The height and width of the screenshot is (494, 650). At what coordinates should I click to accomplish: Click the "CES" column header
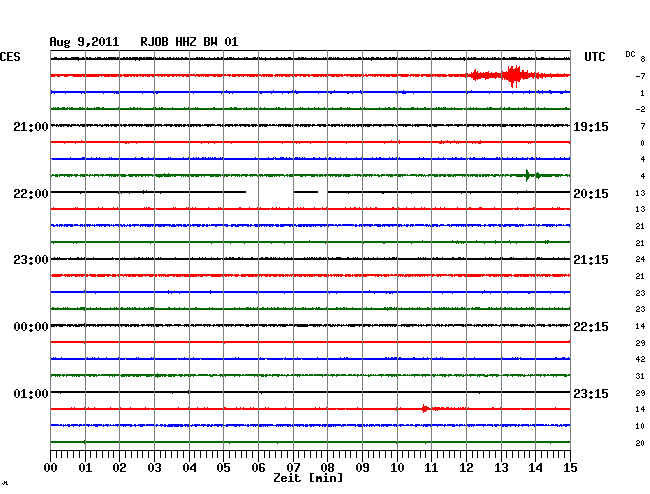10,57
